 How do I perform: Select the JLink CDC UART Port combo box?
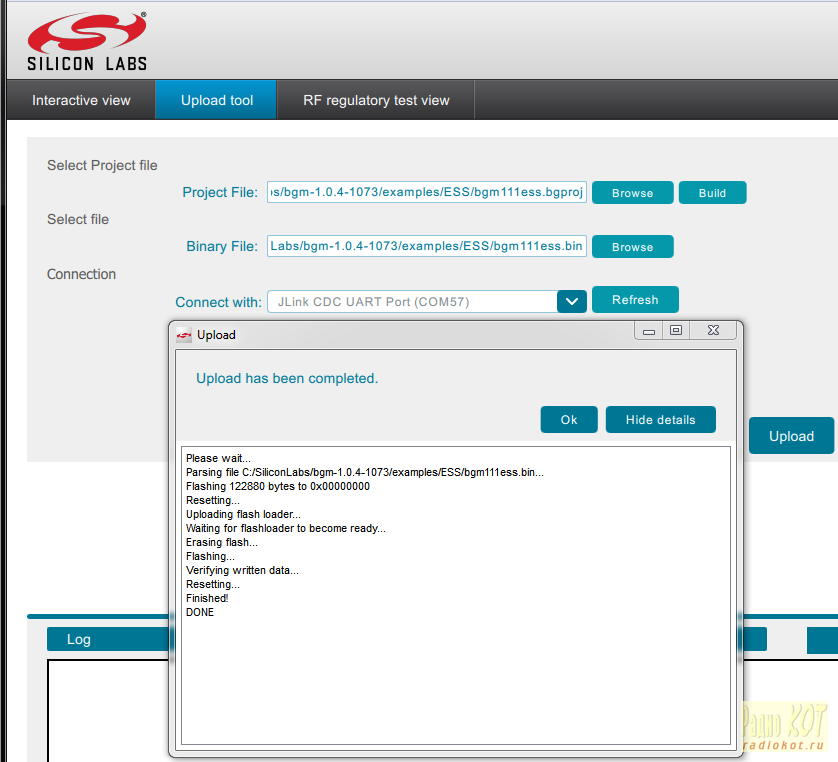(x=412, y=301)
